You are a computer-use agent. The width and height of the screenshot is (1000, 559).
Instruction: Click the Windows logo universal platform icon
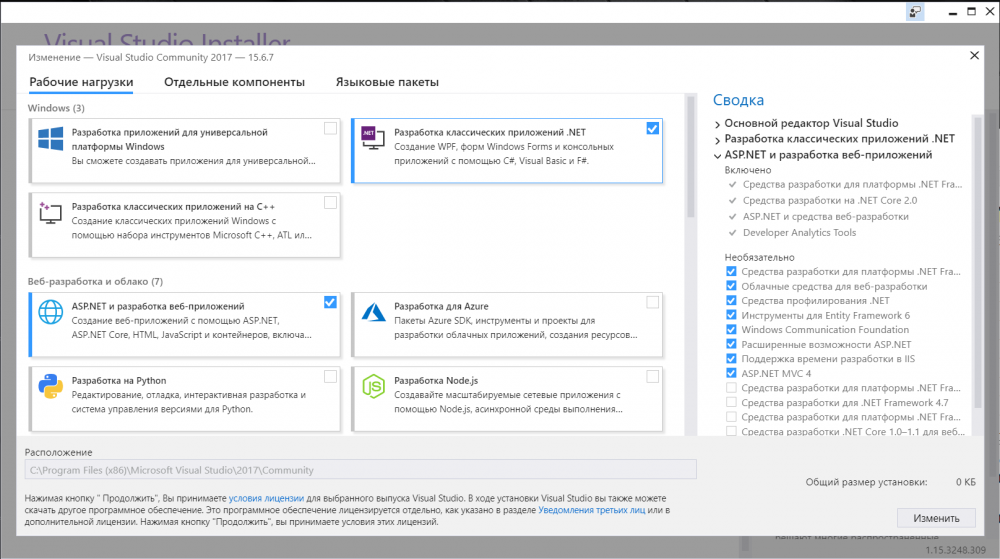(x=50, y=138)
